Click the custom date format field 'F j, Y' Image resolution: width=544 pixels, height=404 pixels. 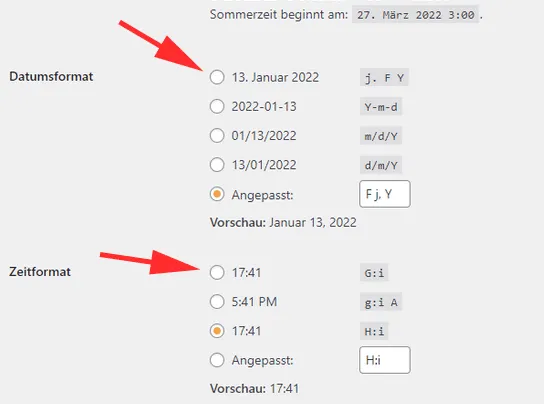[385, 194]
